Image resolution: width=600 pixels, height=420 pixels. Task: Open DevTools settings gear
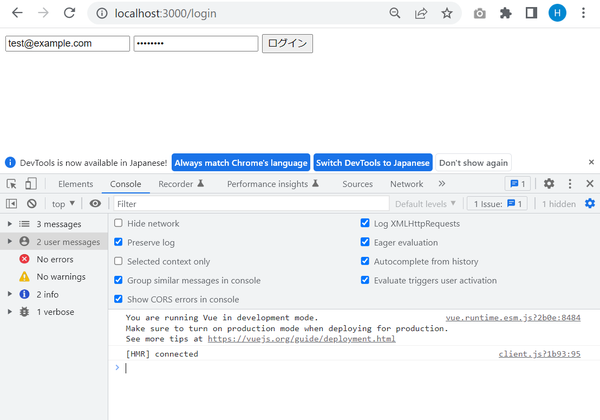coord(549,184)
